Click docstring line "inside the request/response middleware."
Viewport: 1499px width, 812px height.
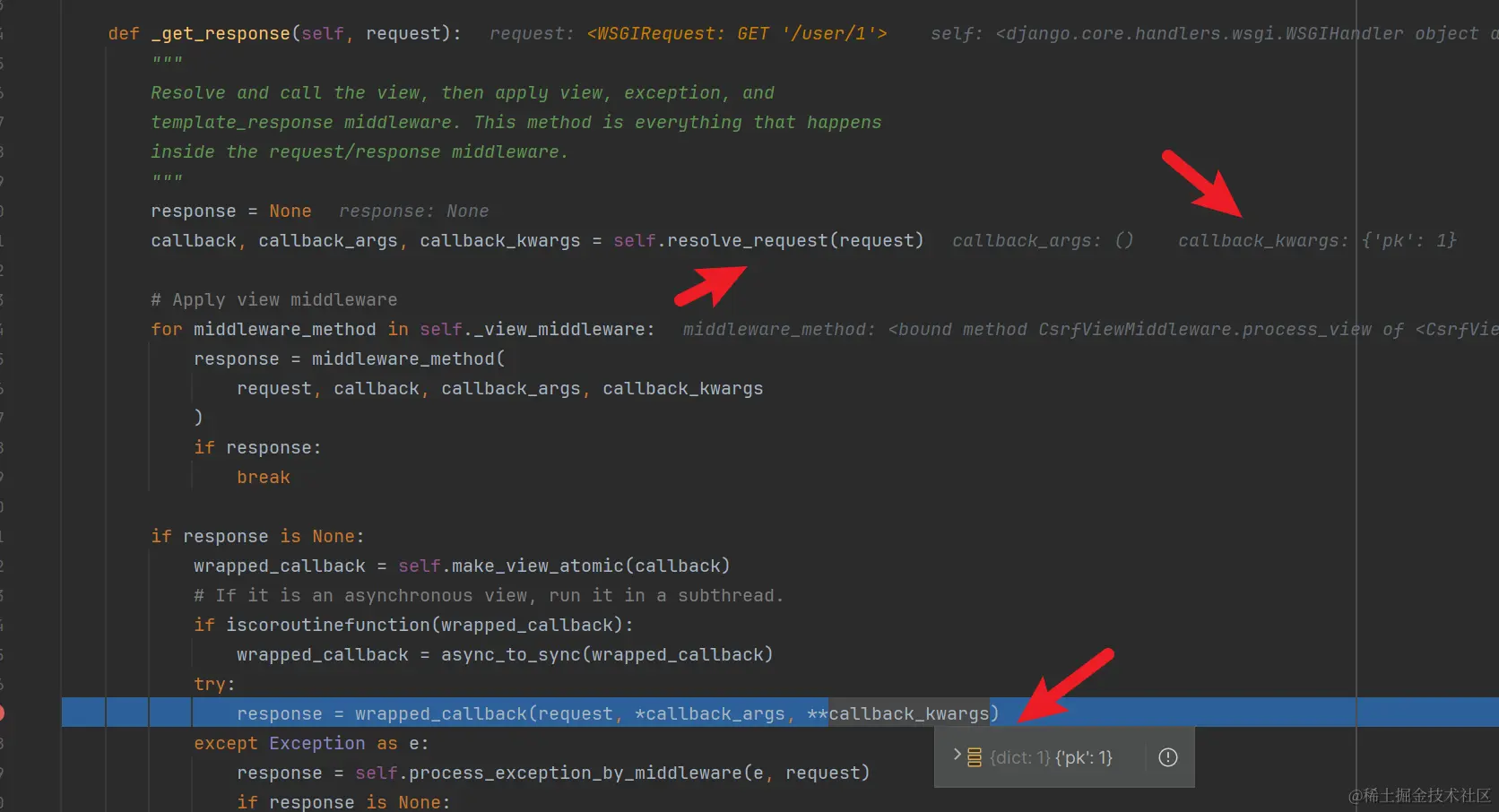tap(360, 151)
